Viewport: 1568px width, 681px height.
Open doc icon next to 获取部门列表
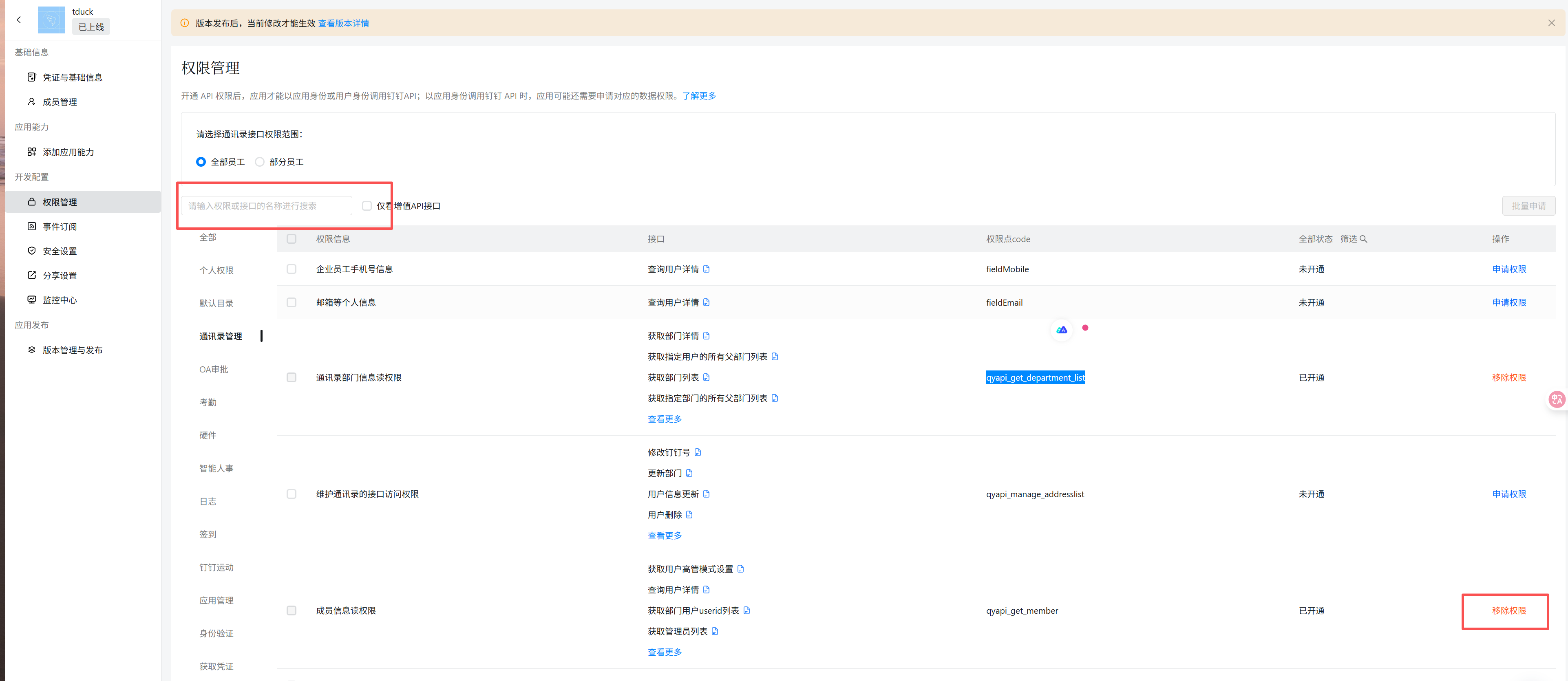(x=706, y=377)
